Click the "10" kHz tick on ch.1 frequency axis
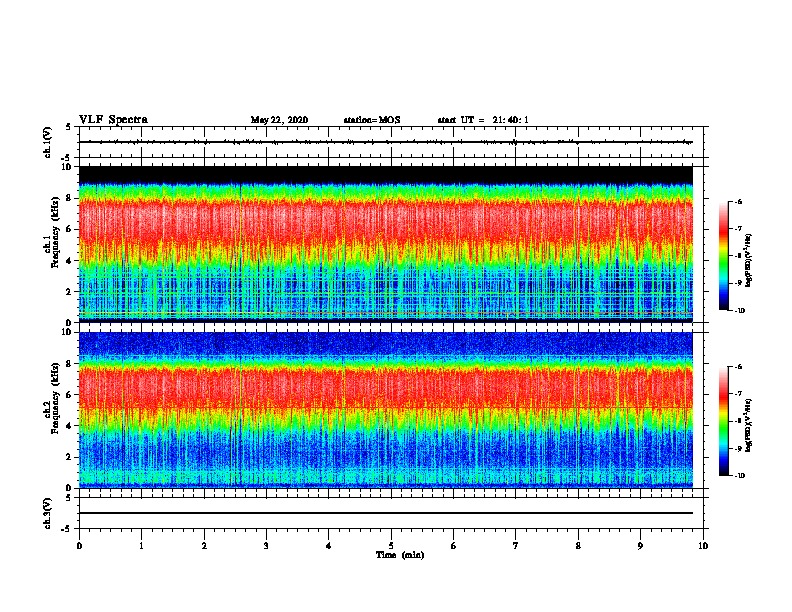The width and height of the screenshot is (792, 612). click(x=66, y=167)
